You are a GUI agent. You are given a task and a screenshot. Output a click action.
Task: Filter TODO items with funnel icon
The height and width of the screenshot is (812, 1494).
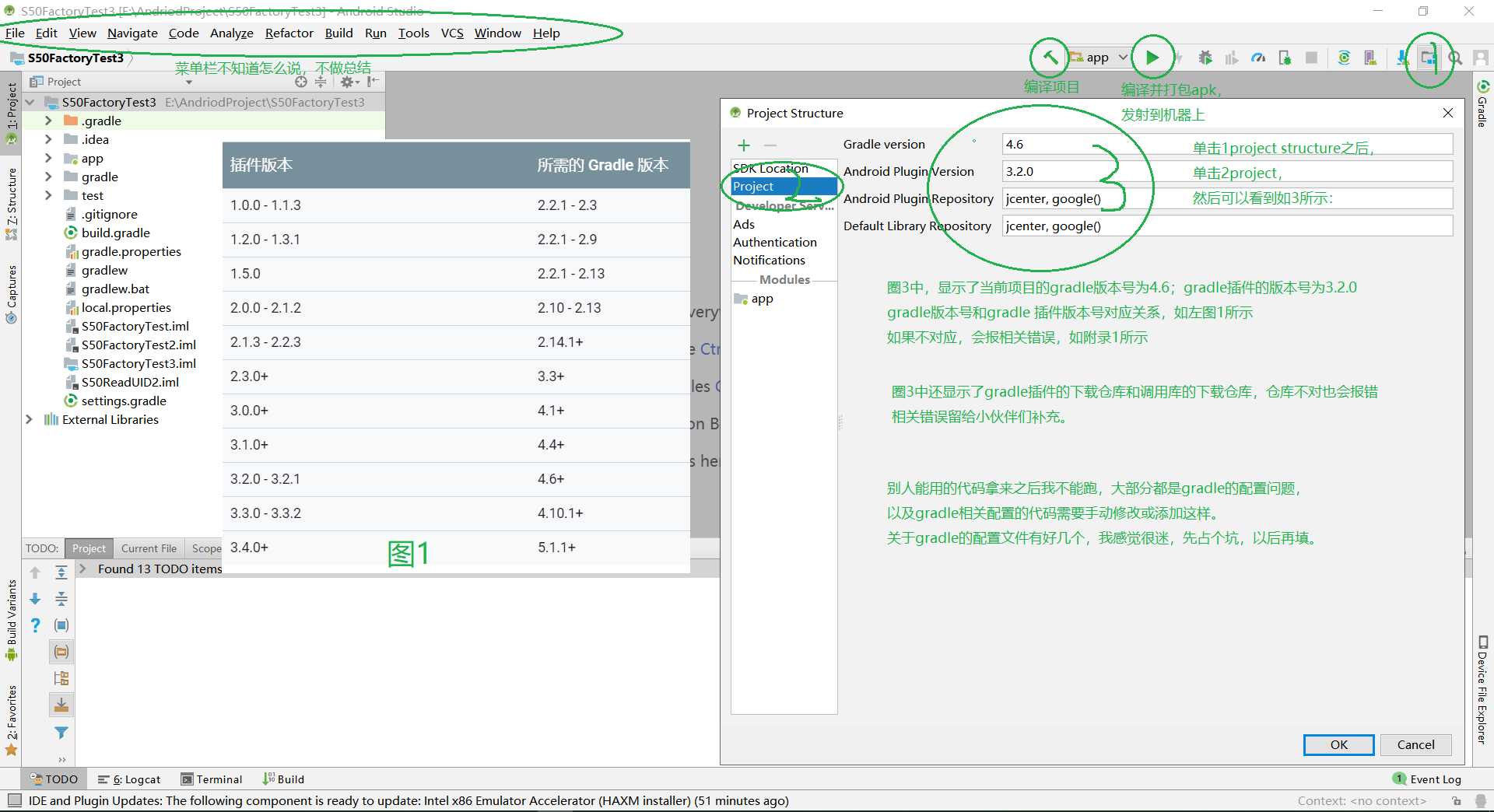pos(61,733)
